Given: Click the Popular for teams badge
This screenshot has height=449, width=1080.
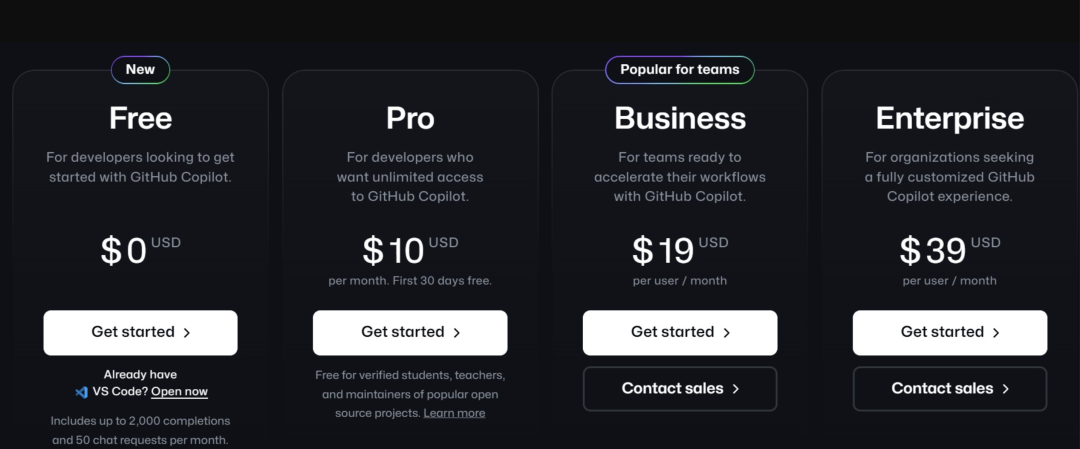Looking at the screenshot, I should click(680, 70).
